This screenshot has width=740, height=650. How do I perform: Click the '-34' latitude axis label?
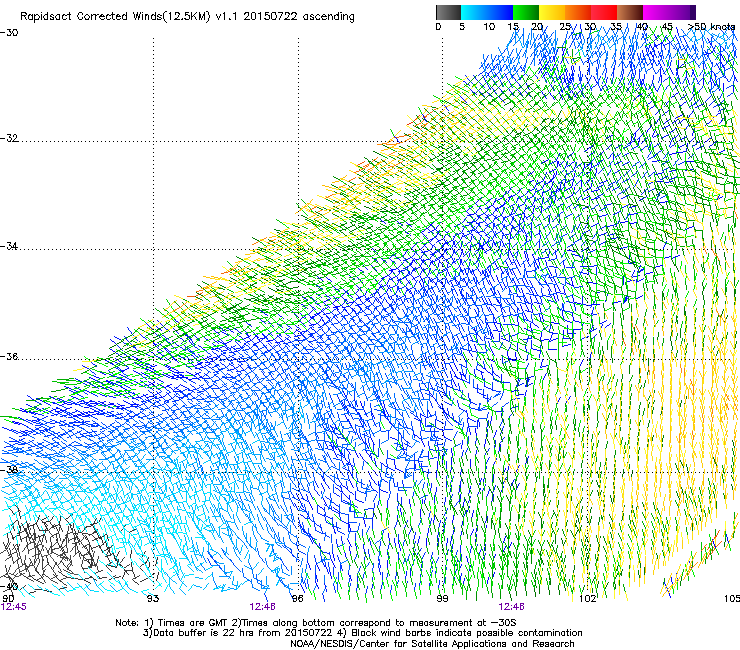(x=9, y=246)
